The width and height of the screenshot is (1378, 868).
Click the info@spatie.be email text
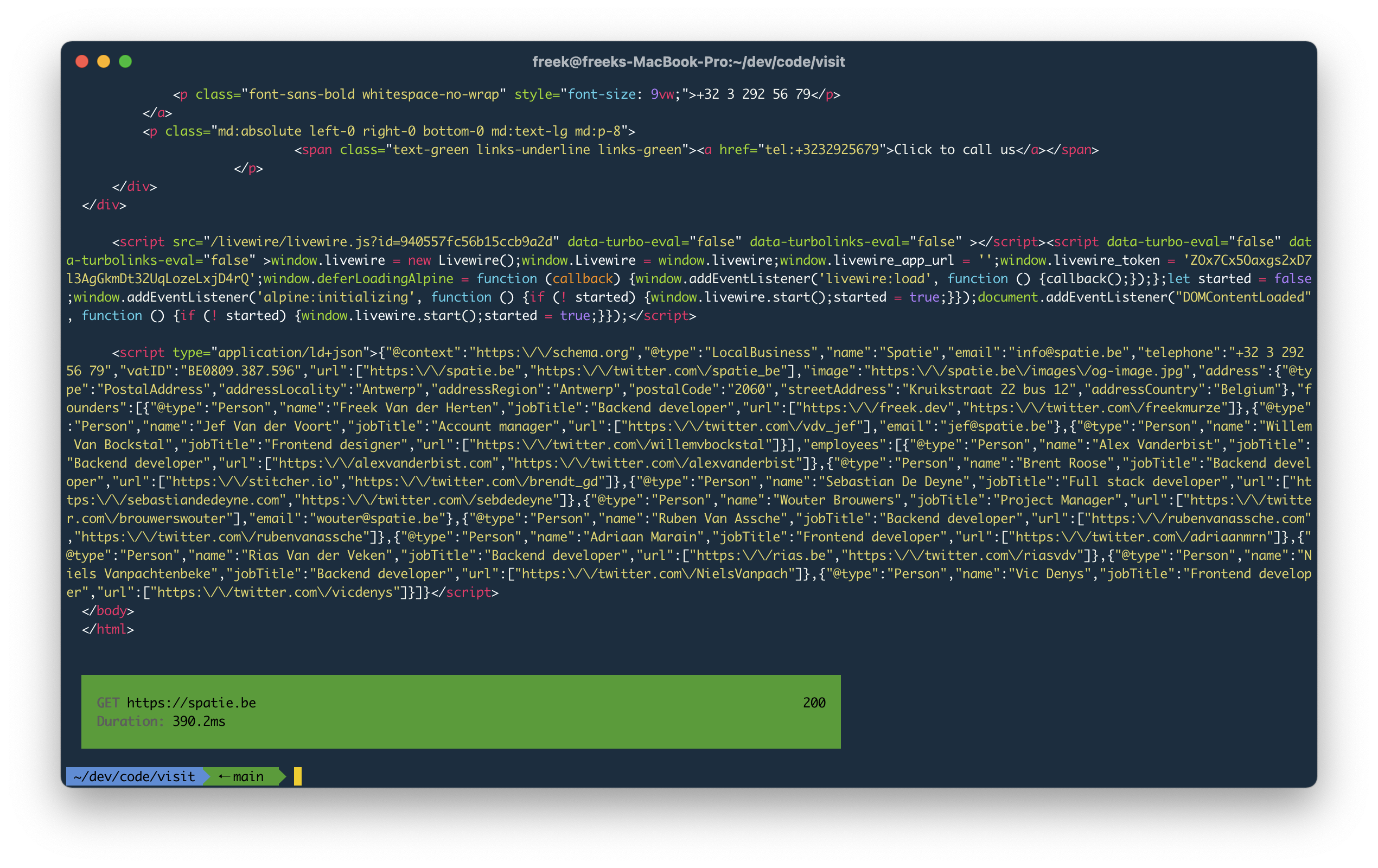(1068, 353)
